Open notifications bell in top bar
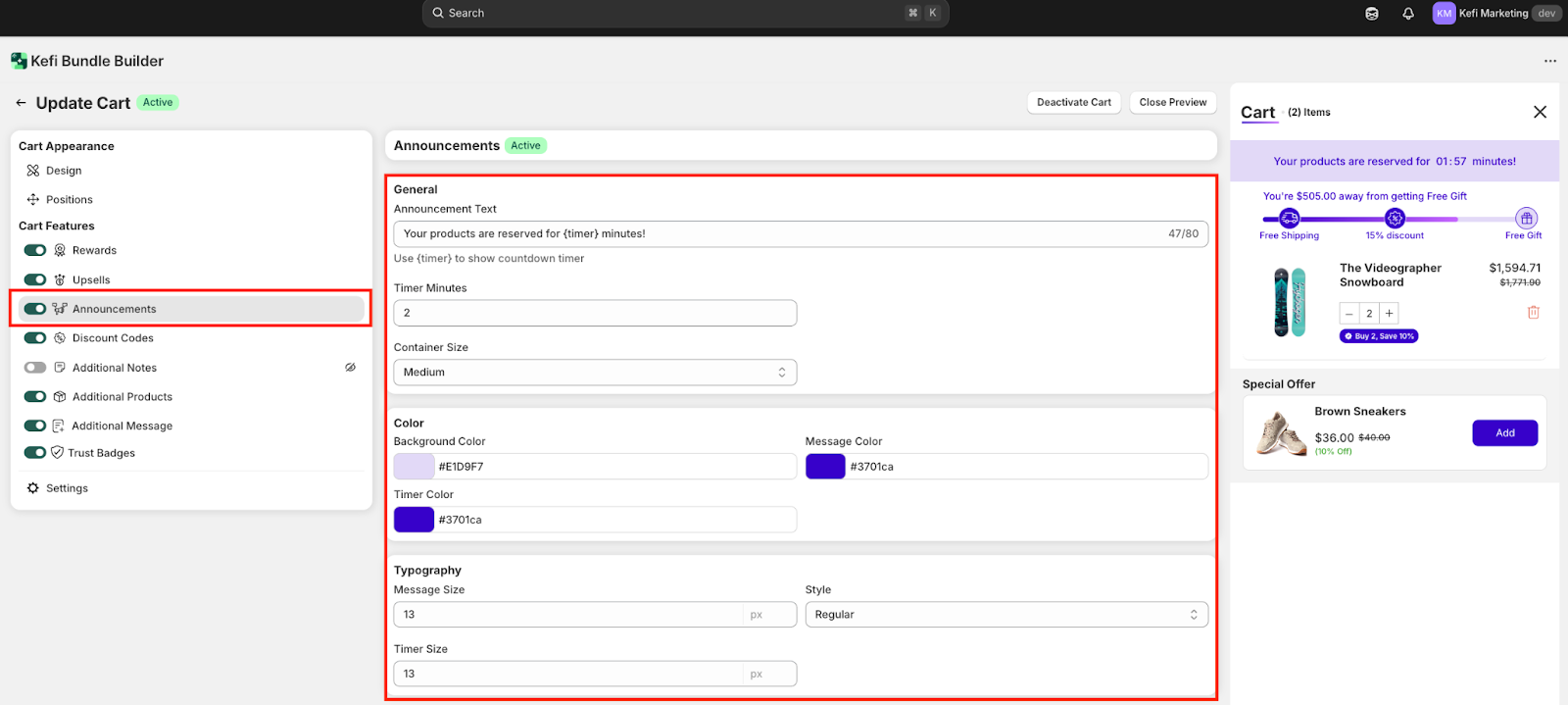 pyautogui.click(x=1408, y=14)
